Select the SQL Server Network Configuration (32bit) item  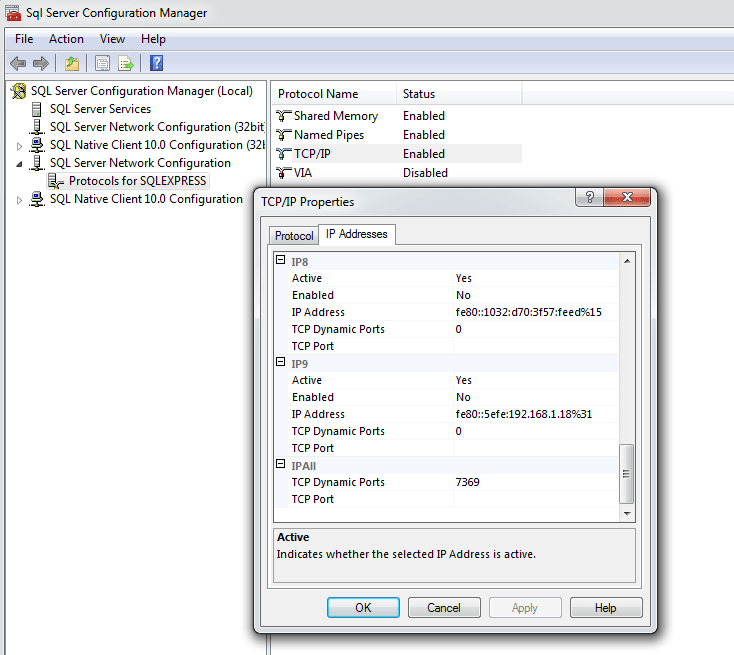(x=156, y=127)
